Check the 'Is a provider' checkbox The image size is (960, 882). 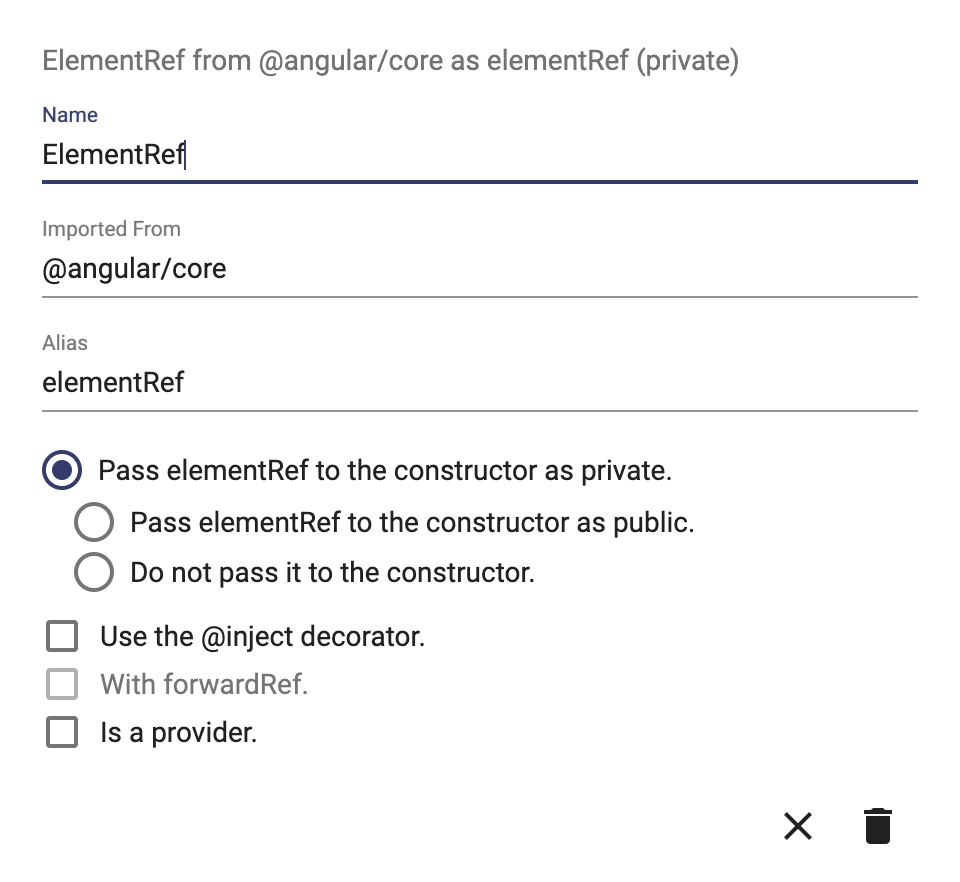[x=62, y=732]
